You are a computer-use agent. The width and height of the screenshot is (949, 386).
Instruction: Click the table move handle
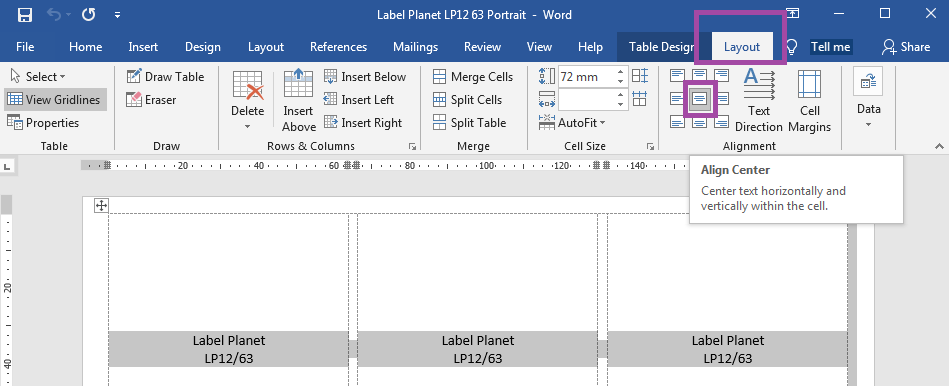(x=101, y=206)
